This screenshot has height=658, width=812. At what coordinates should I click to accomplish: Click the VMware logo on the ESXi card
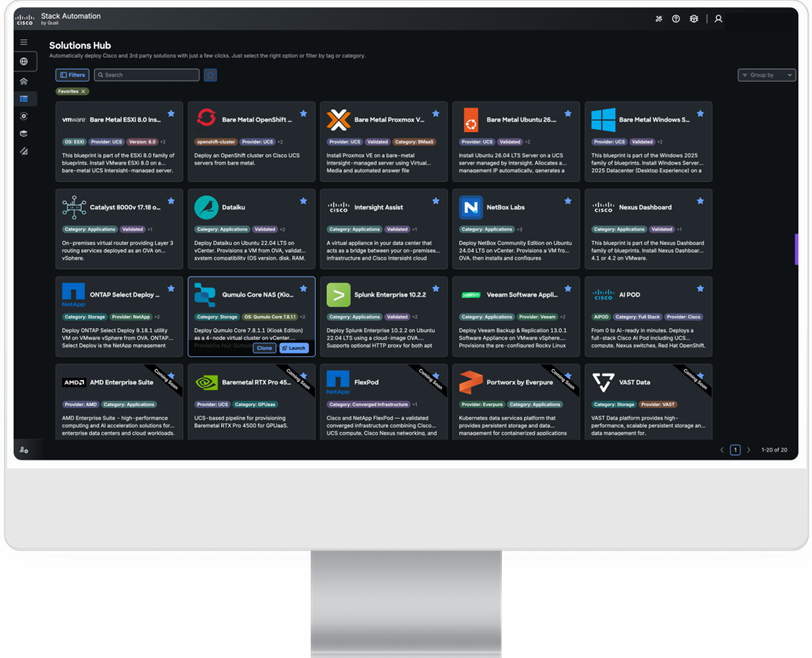click(x=74, y=120)
